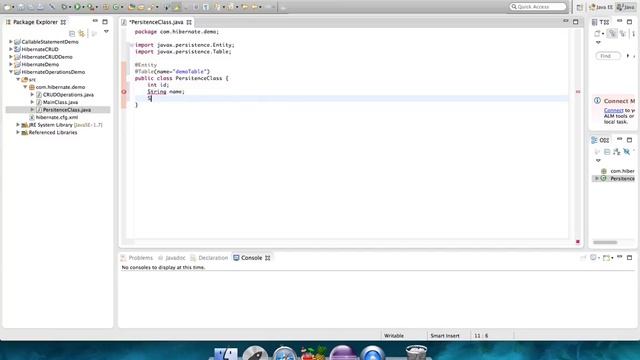
Task: Click the Search toolbar icon
Action: coord(151,7)
